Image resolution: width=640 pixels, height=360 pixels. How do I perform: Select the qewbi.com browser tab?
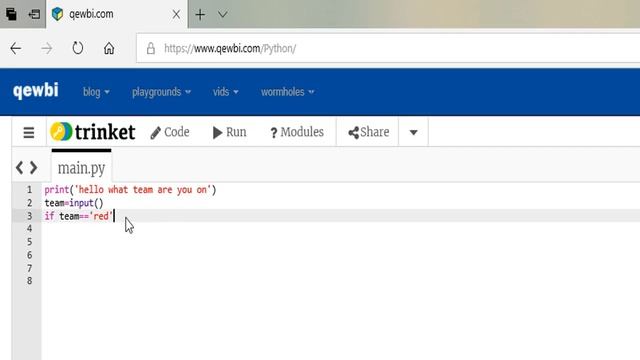point(117,14)
